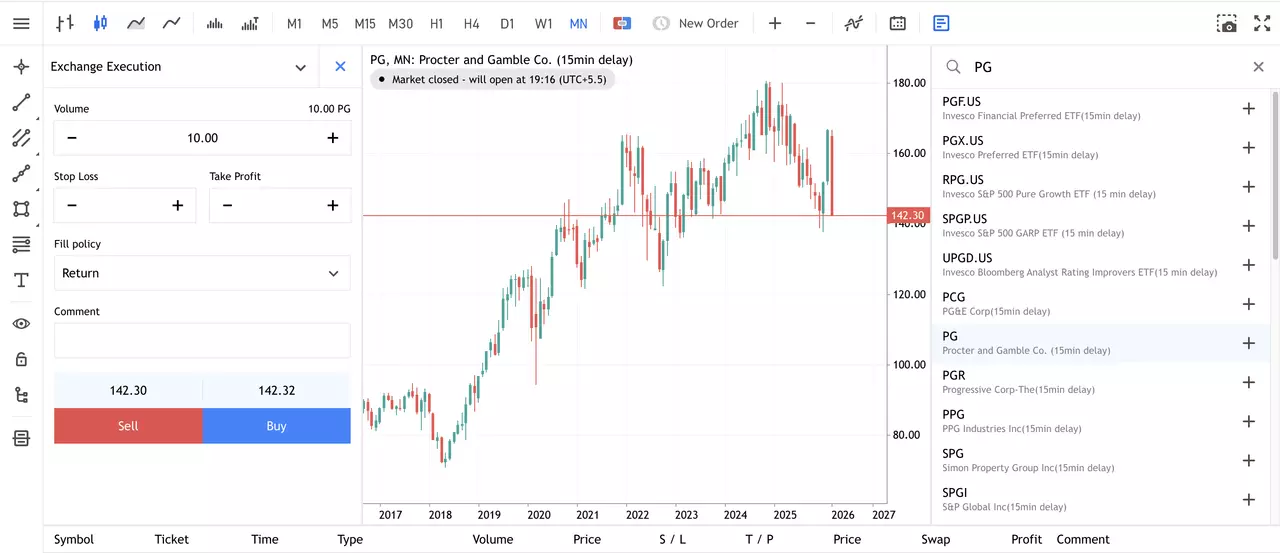Click the New Order button

tap(695, 23)
